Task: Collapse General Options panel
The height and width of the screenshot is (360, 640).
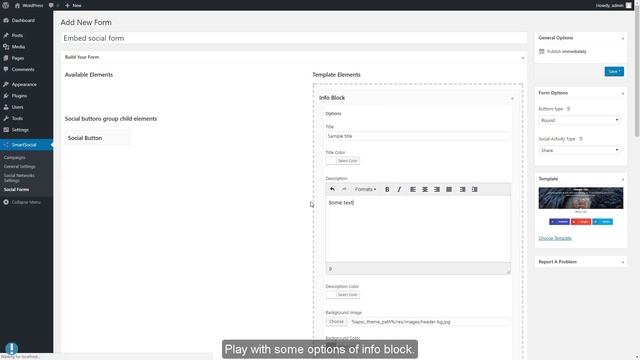Action: click(623, 38)
